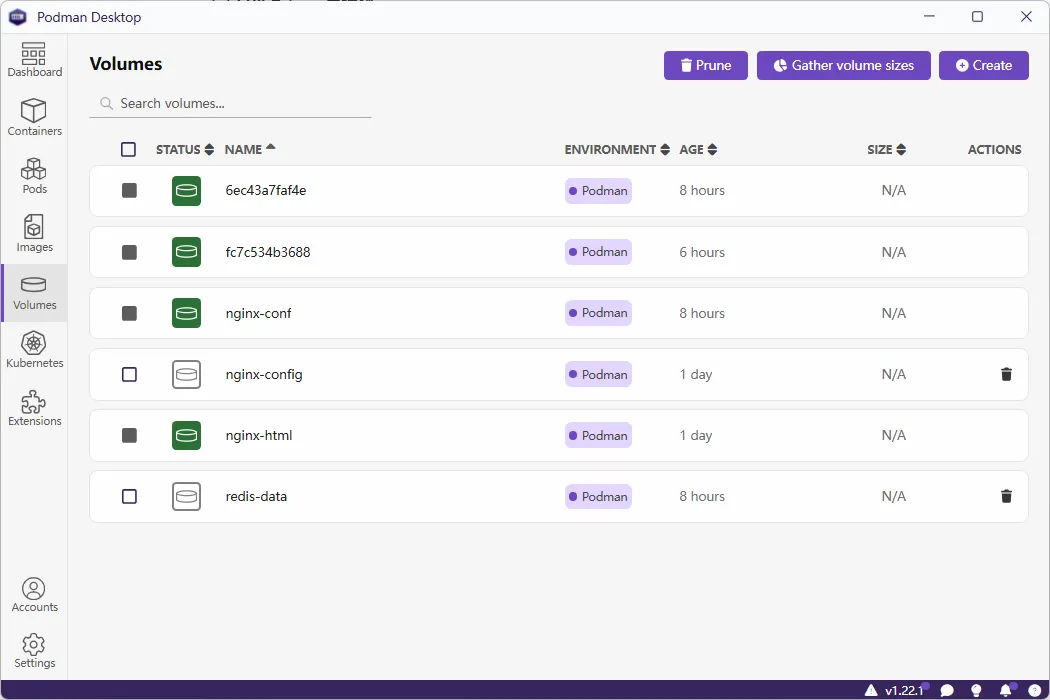Open notifications via the bell icon
Viewport: 1050px width, 700px height.
1006,690
